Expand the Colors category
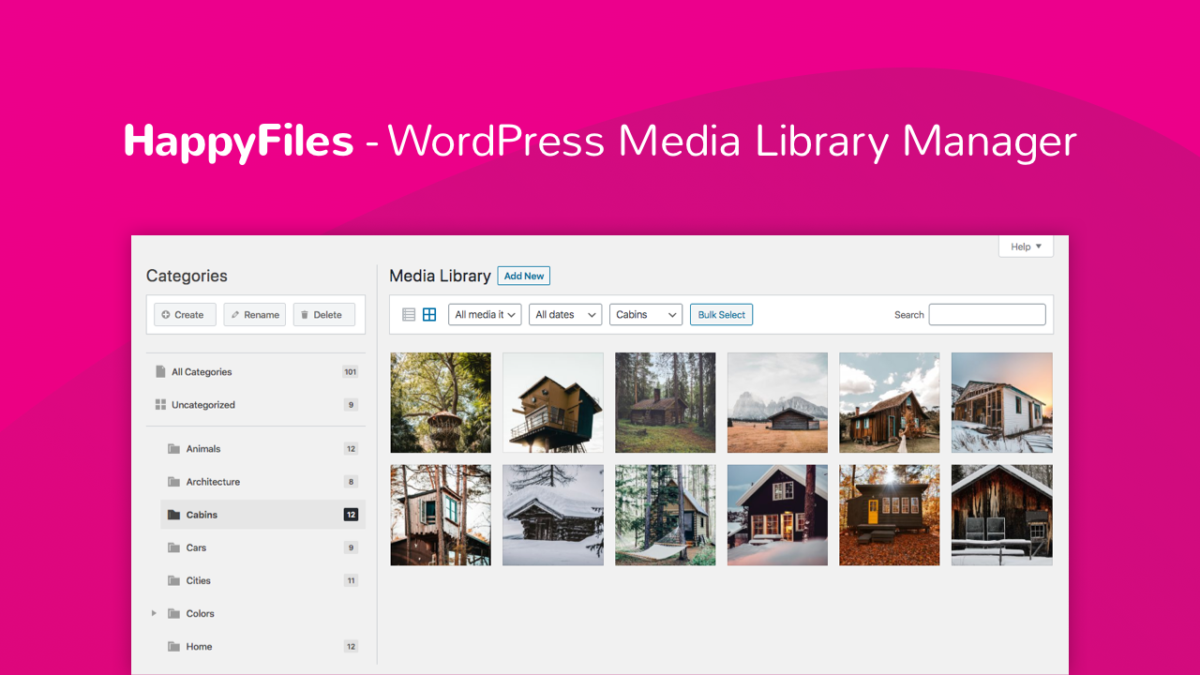1200x675 pixels. (x=153, y=613)
